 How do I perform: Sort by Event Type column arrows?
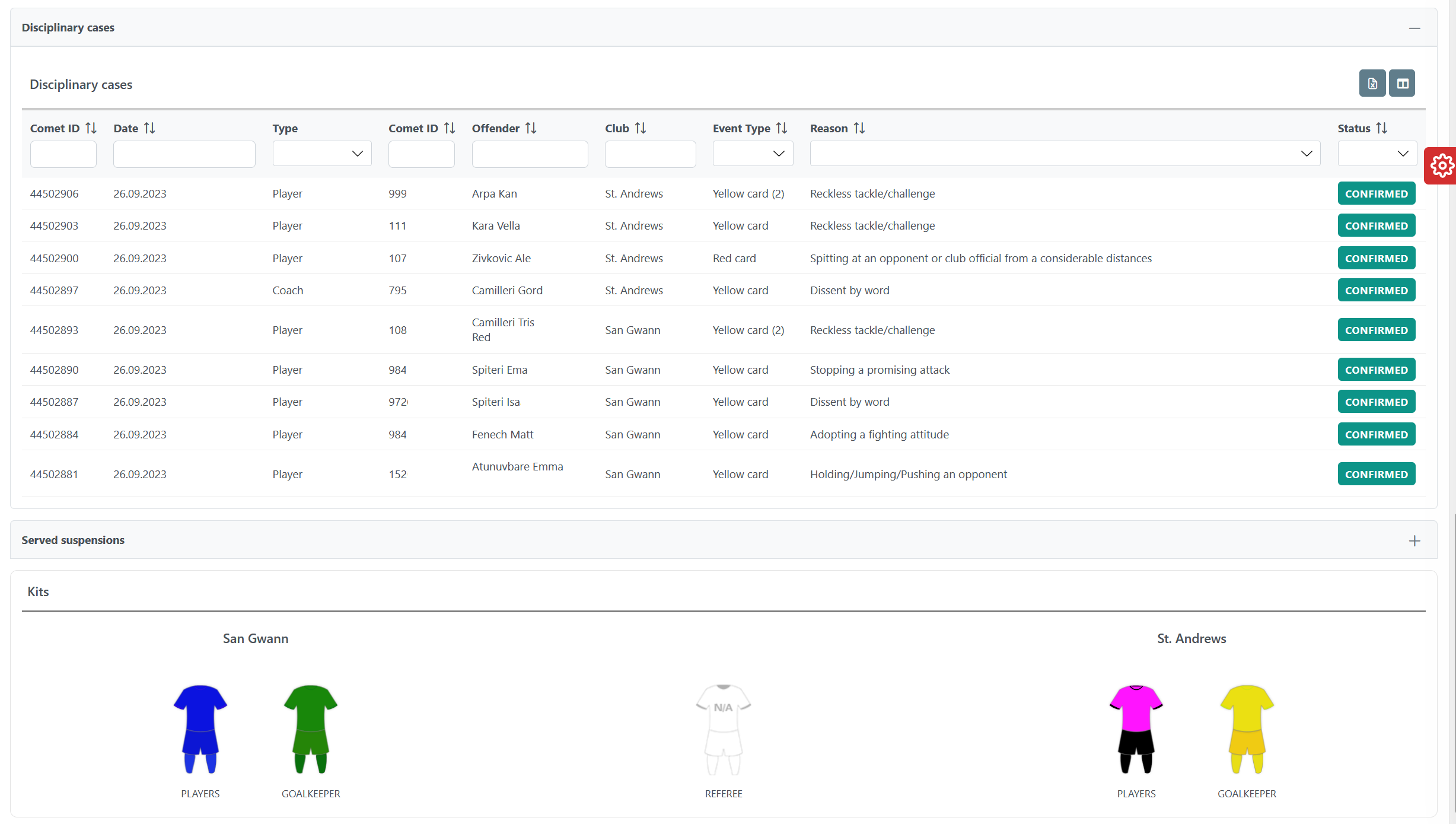pos(782,128)
